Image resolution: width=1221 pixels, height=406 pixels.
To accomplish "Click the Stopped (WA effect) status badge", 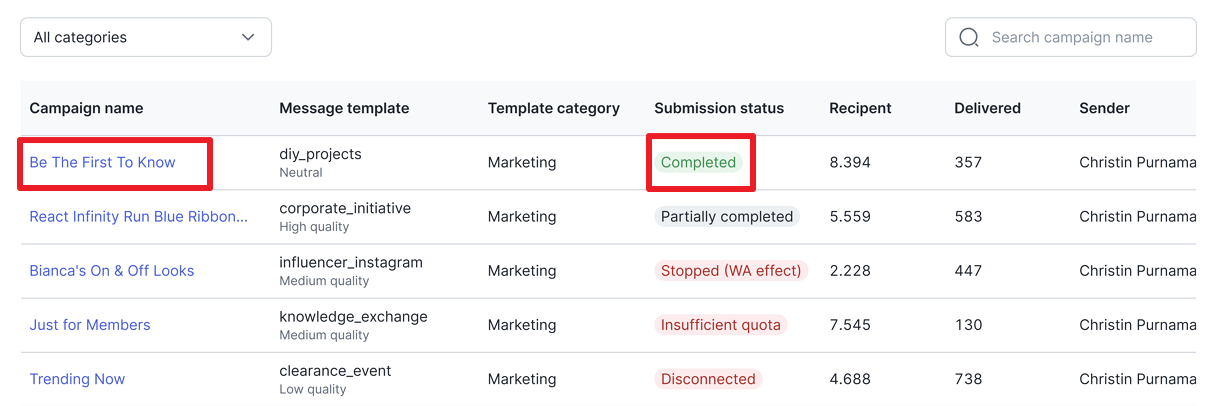I will pyautogui.click(x=731, y=270).
